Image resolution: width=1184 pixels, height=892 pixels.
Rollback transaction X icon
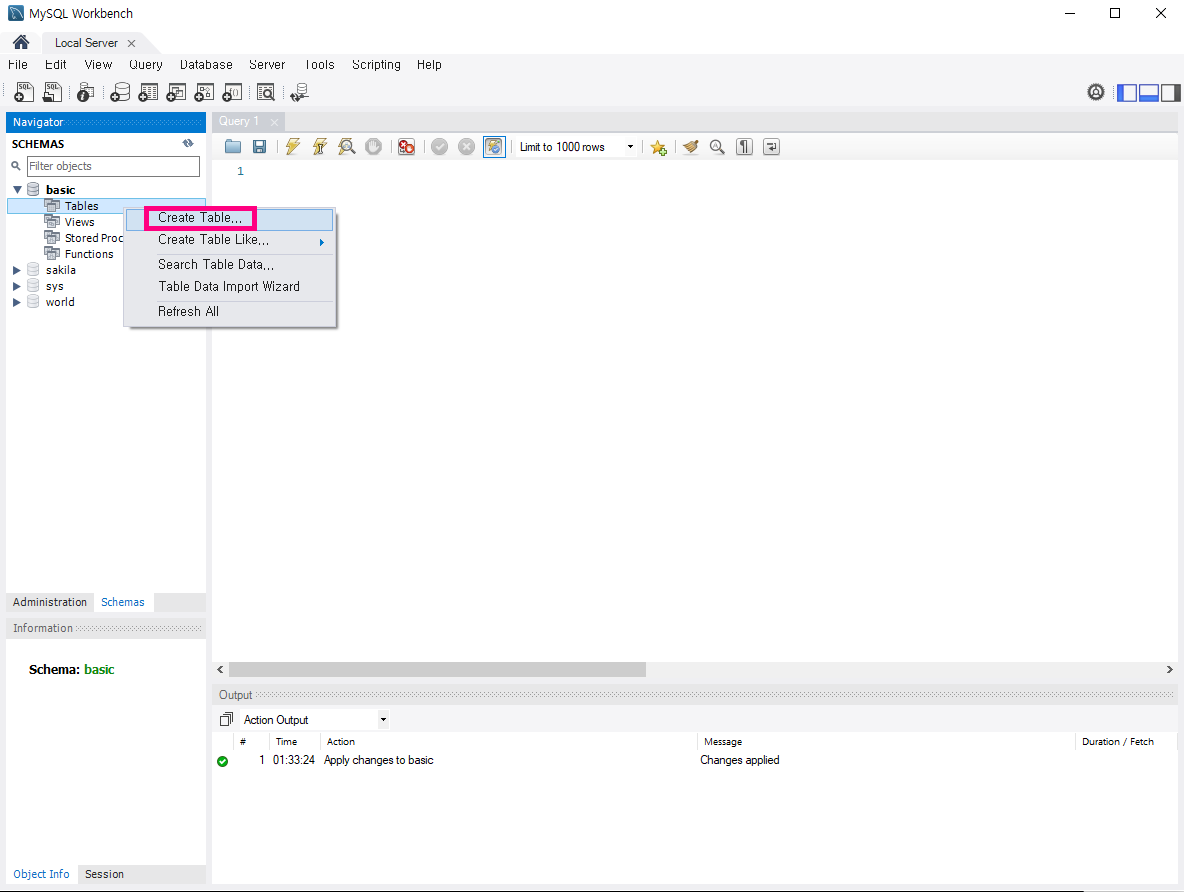(467, 147)
